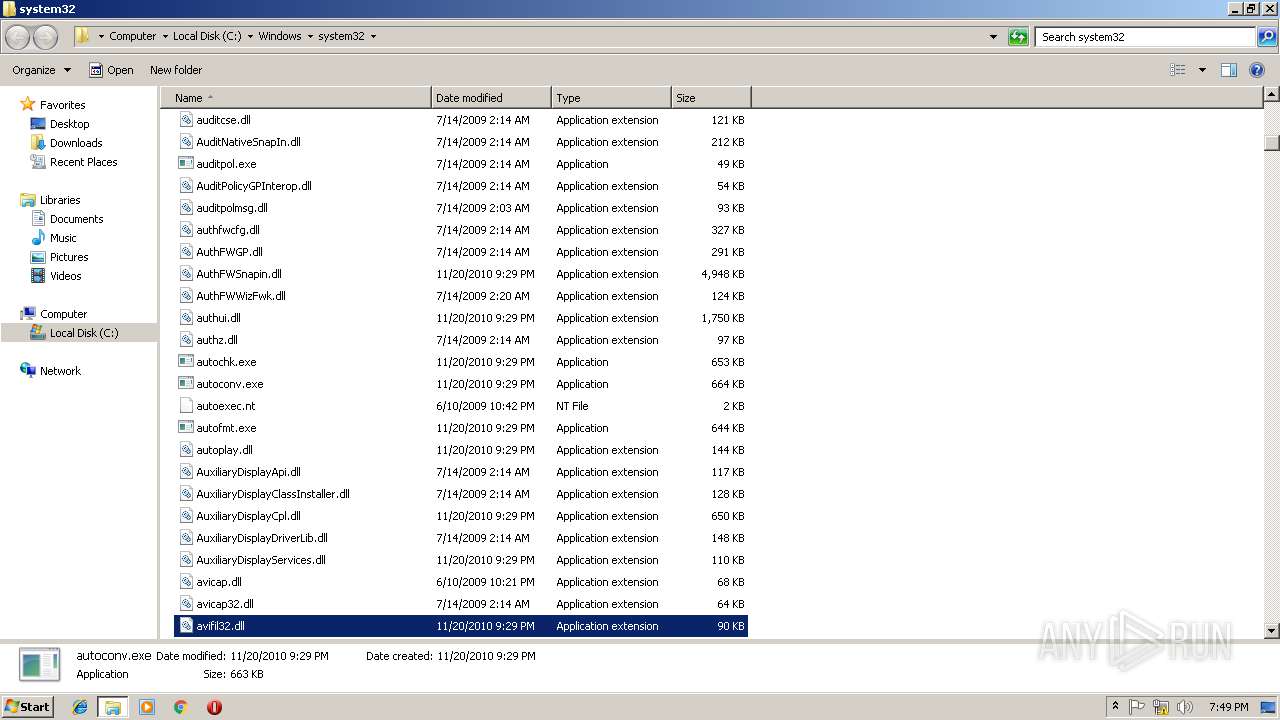
Task: Click Computer in the address breadcrumb
Action: (x=132, y=36)
